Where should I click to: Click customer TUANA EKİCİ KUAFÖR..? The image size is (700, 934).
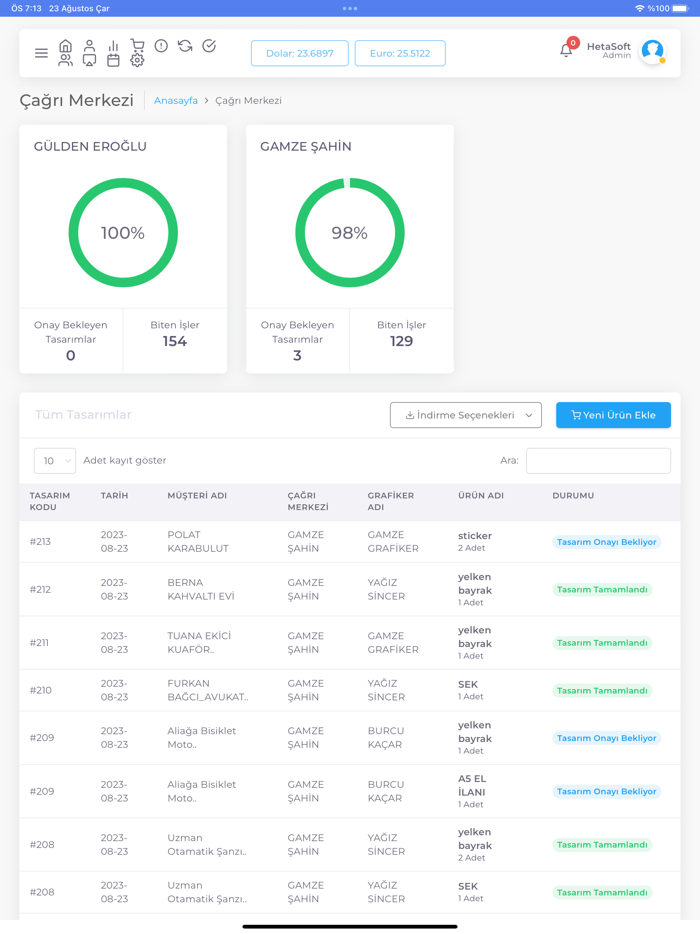[x=199, y=643]
